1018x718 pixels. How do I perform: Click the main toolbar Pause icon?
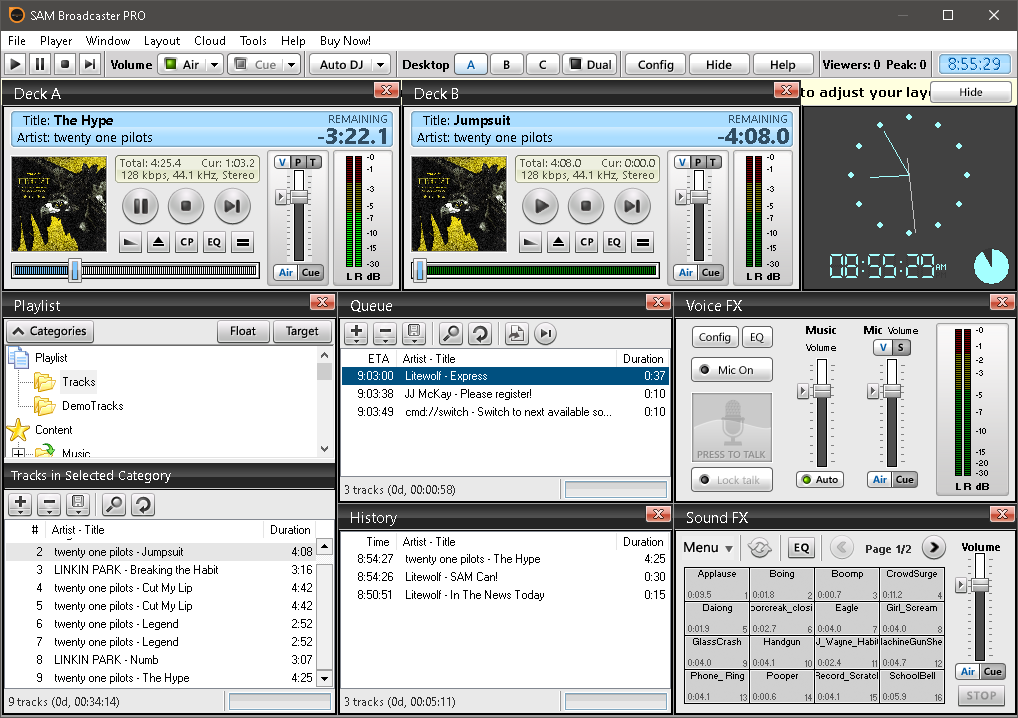coord(40,64)
